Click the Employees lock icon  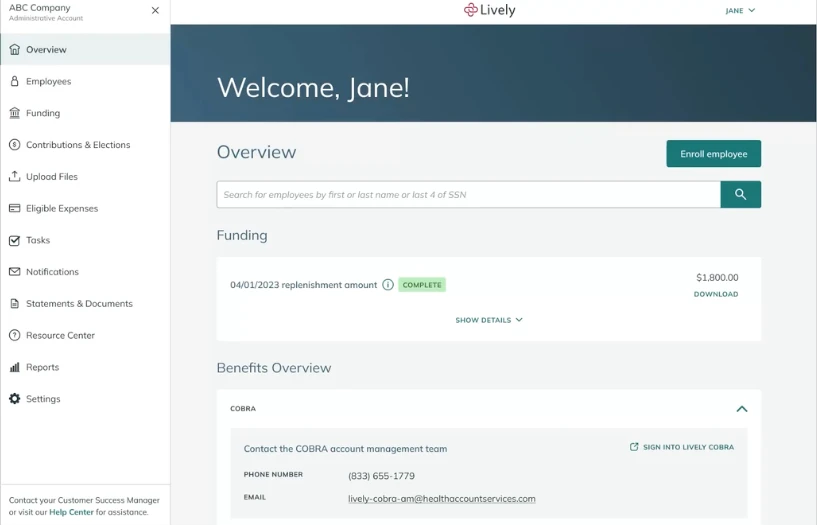[x=15, y=81]
